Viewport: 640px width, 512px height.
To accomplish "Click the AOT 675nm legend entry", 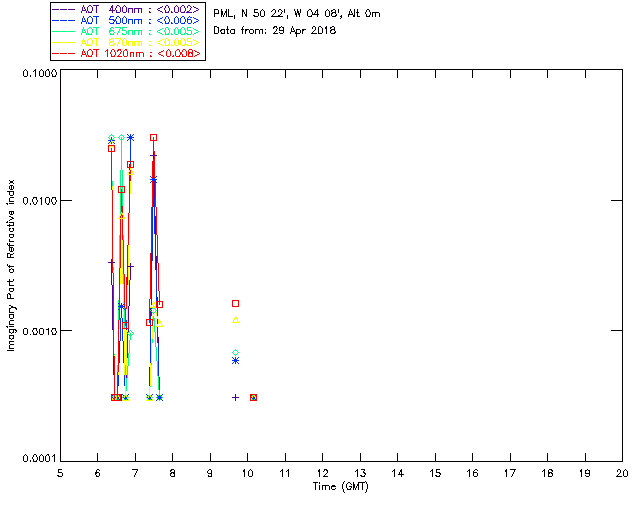I will pos(127,31).
